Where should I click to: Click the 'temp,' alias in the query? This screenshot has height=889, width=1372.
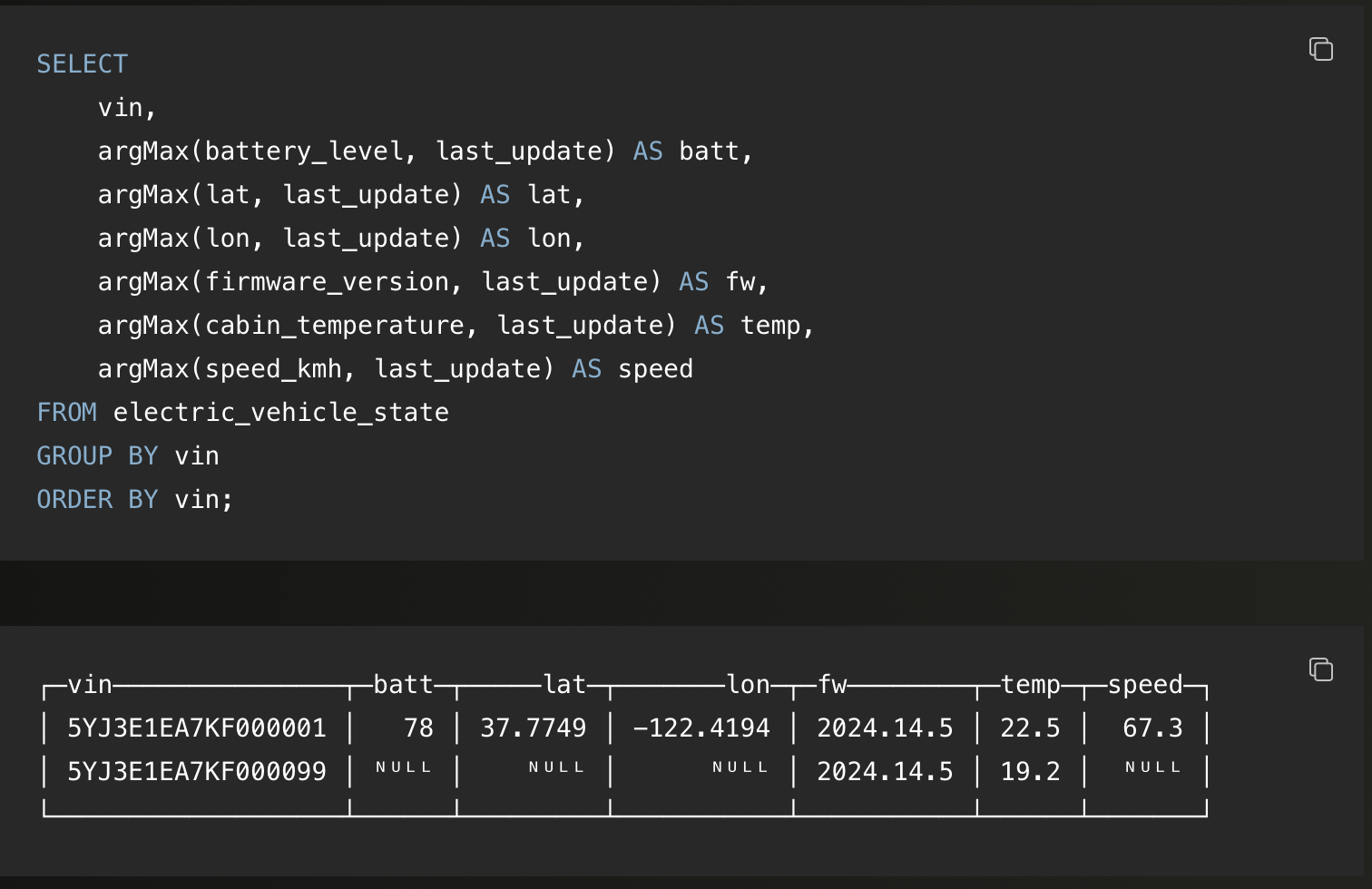coord(778,326)
